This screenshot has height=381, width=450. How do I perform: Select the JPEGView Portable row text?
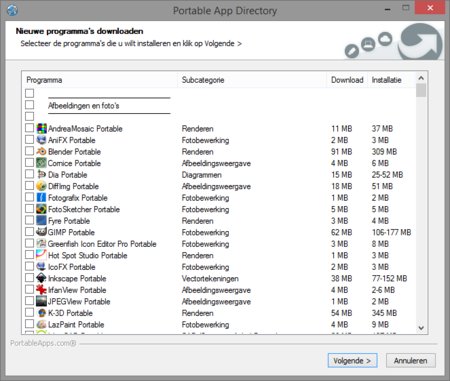coord(79,302)
